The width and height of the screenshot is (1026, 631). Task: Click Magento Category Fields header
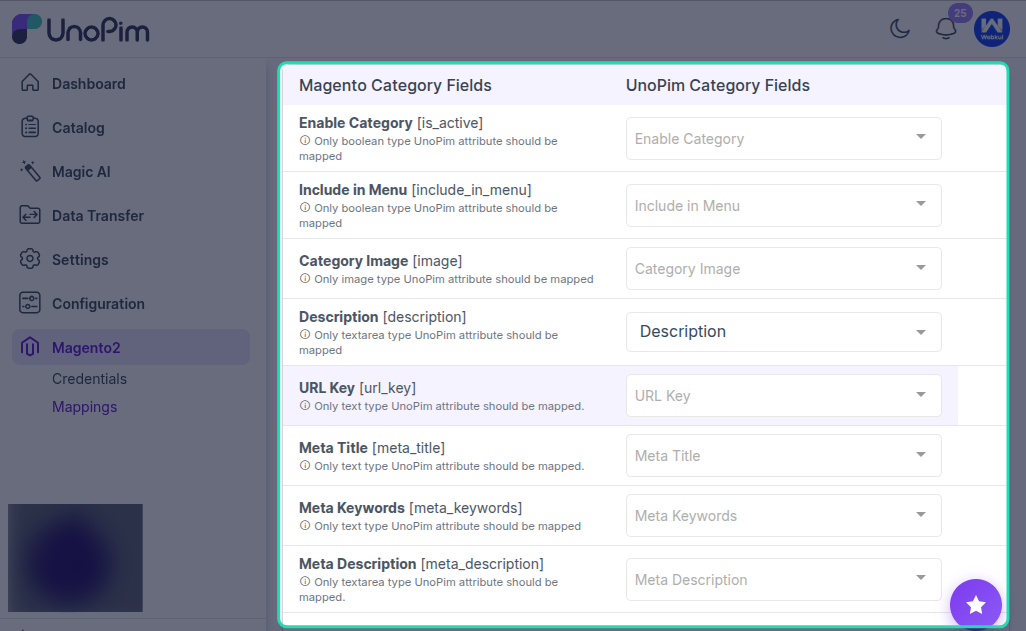click(395, 85)
